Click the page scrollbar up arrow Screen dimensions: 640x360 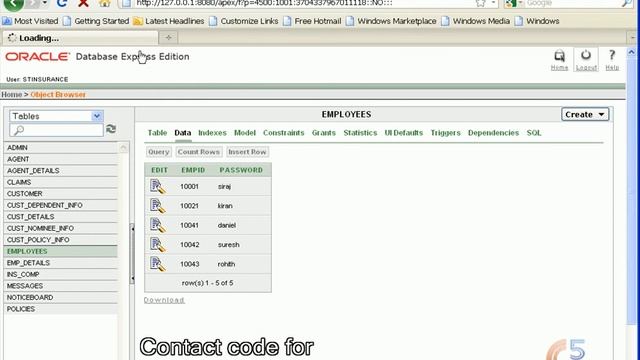(x=631, y=52)
